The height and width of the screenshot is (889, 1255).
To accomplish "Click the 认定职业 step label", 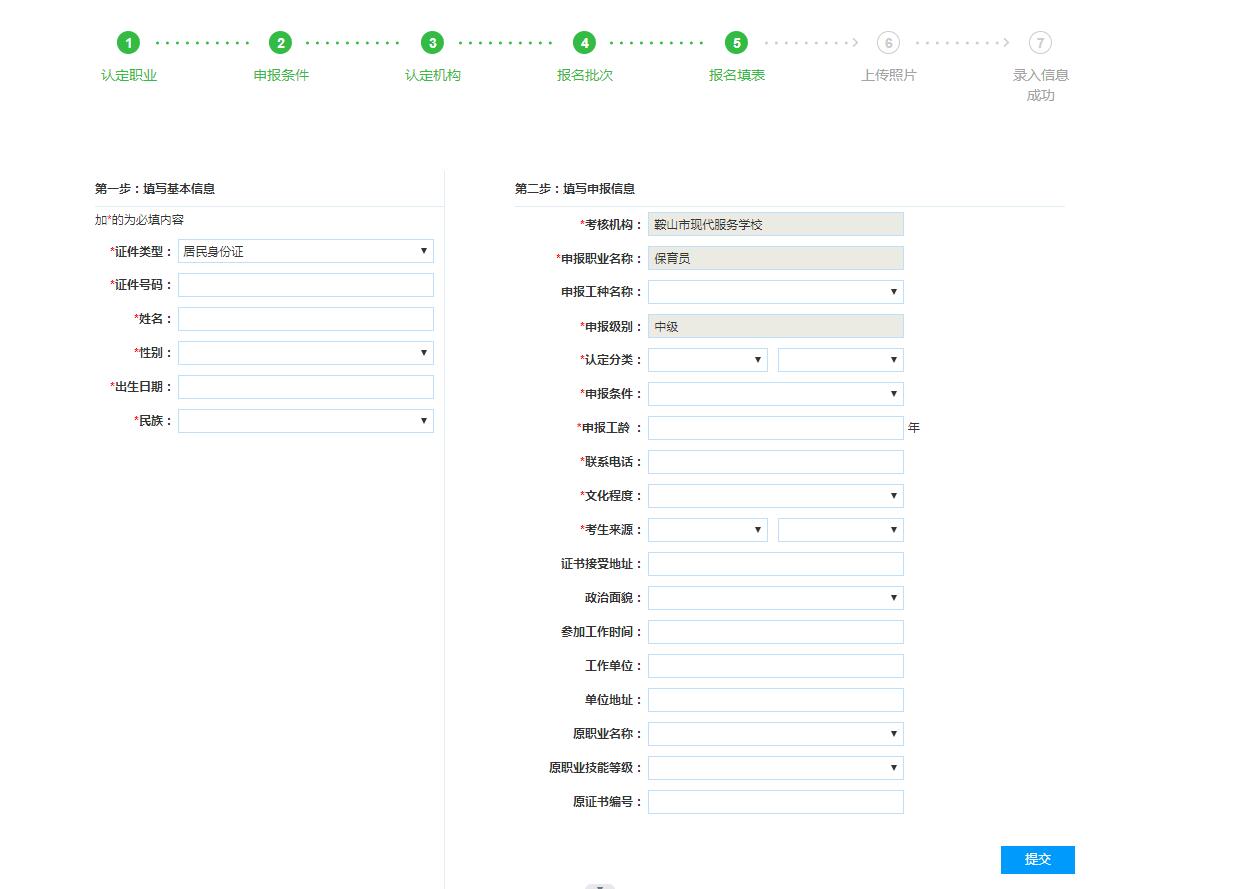I will [x=129, y=75].
